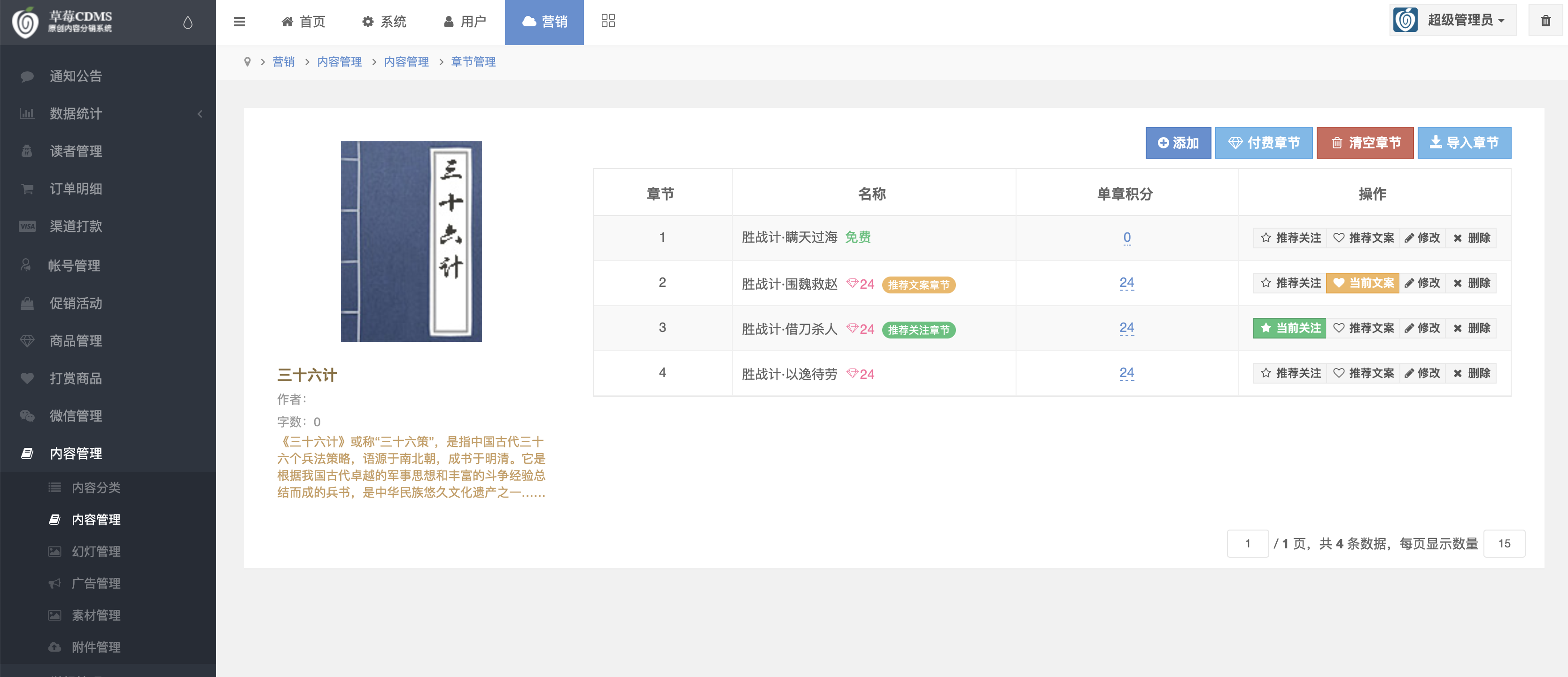
Task: Select 附件管理 submenu item
Action: [x=108, y=647]
